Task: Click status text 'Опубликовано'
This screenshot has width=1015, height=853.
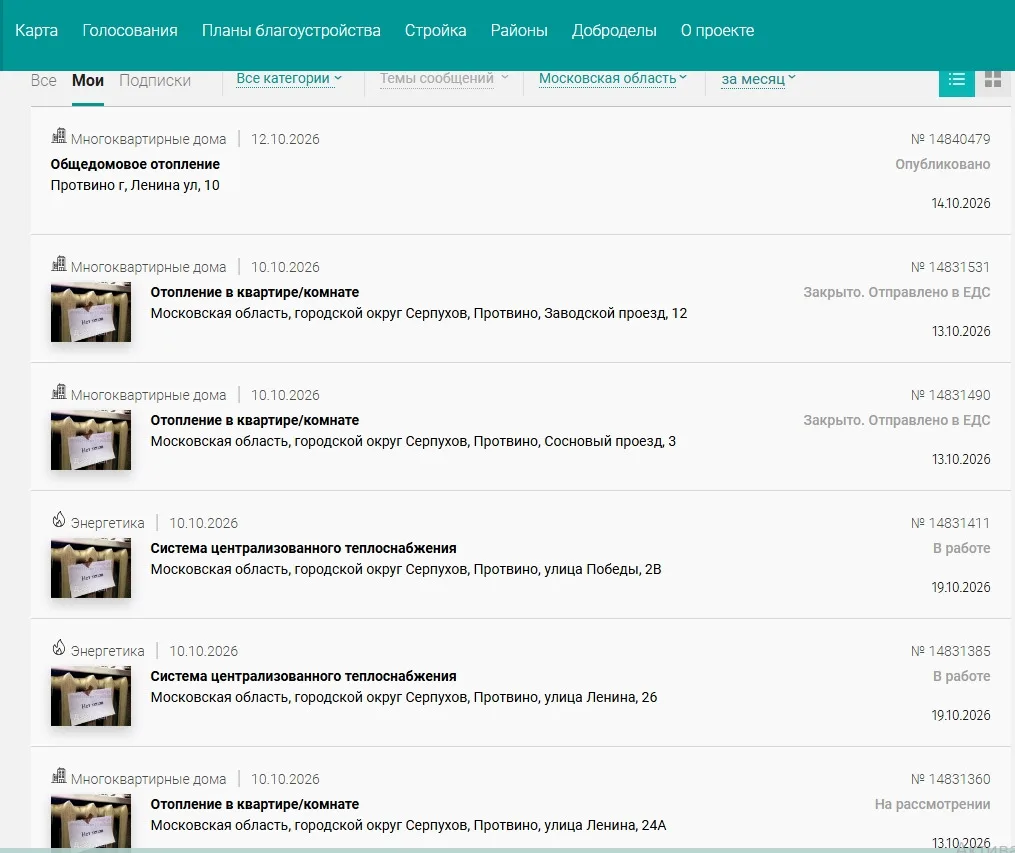Action: (942, 164)
